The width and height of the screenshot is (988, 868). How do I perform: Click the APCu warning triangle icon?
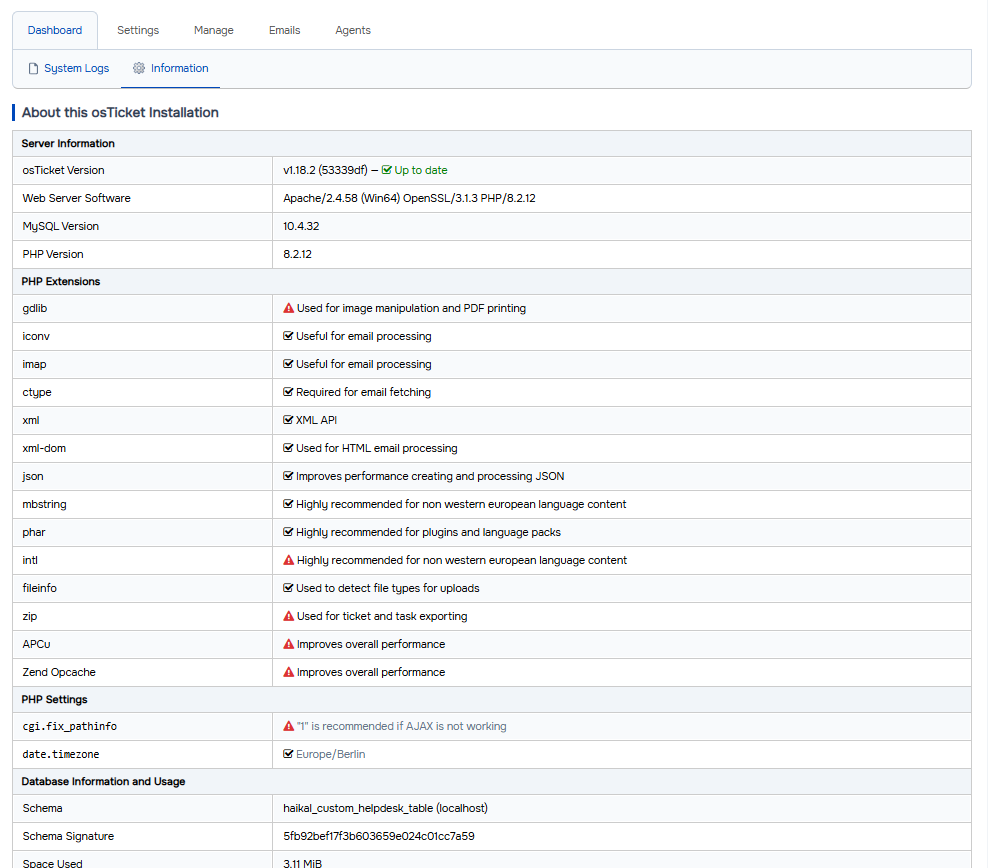click(x=289, y=645)
